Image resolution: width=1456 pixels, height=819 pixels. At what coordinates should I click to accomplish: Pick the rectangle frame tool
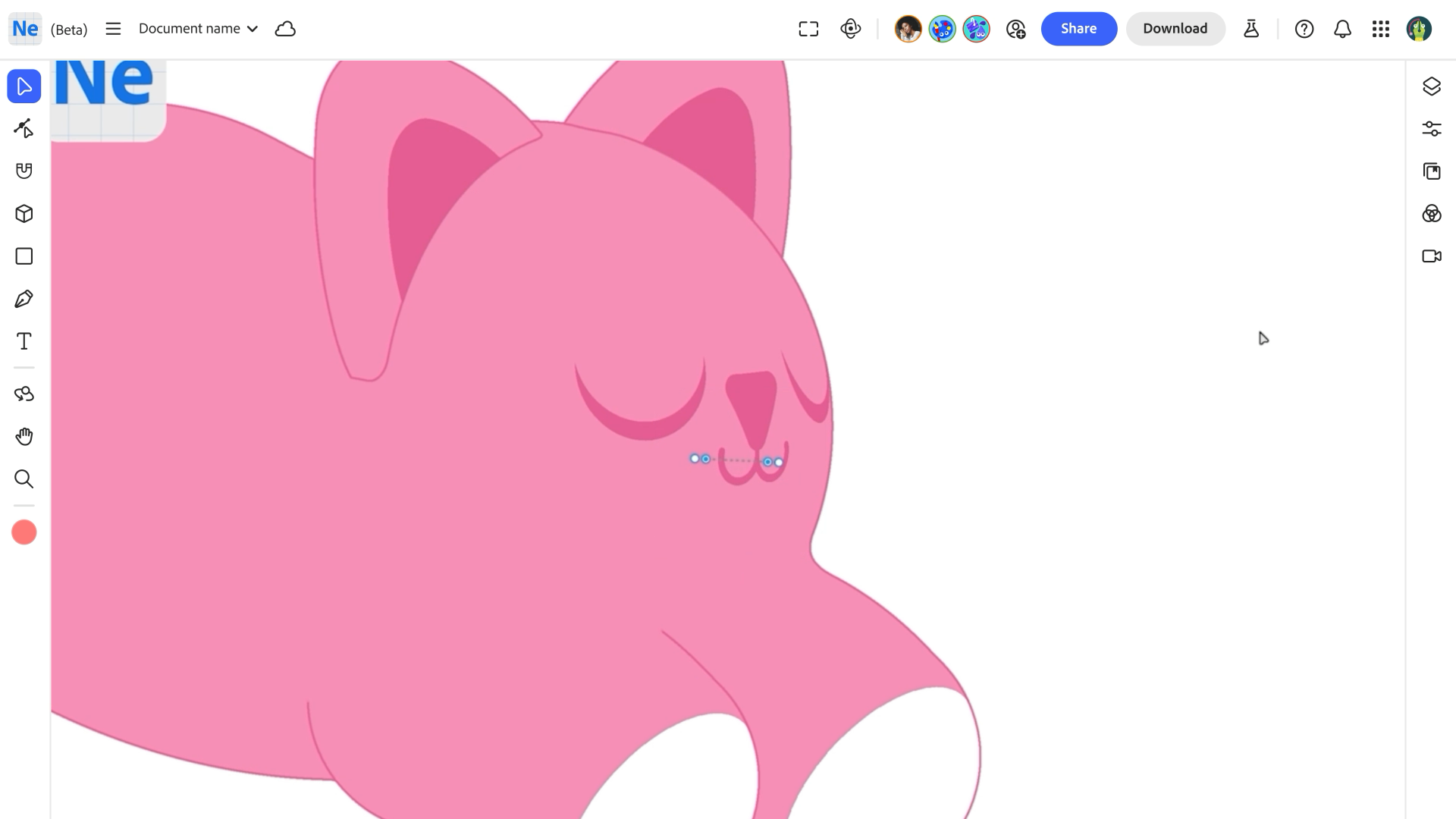[24, 256]
